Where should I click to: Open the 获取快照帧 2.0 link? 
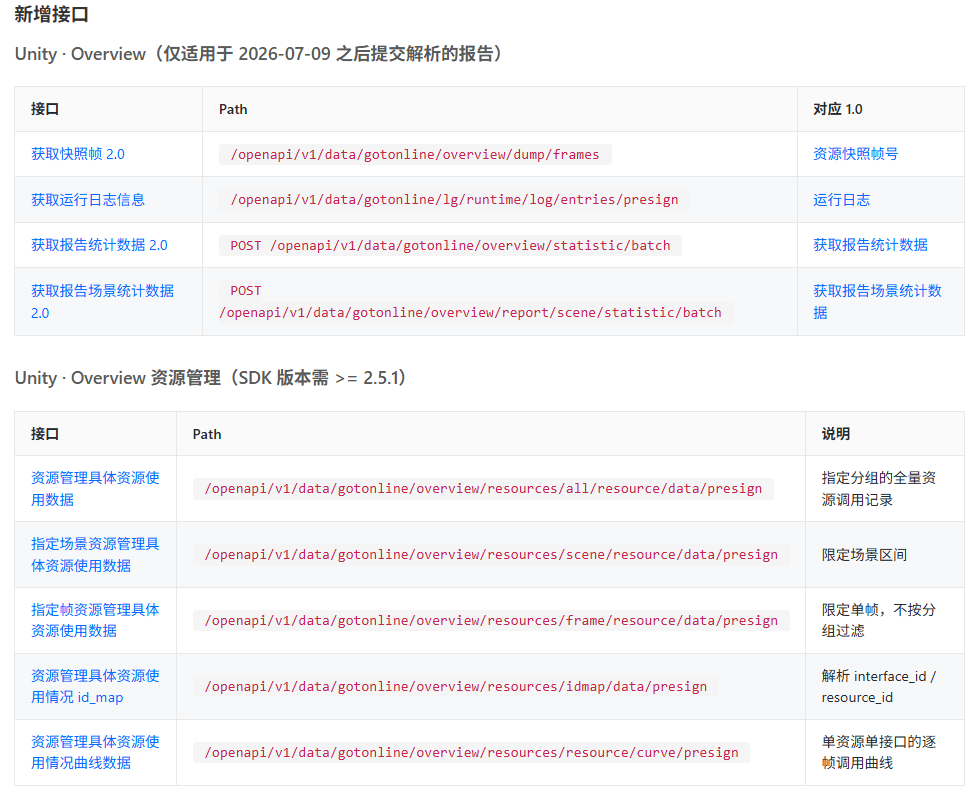(x=78, y=154)
